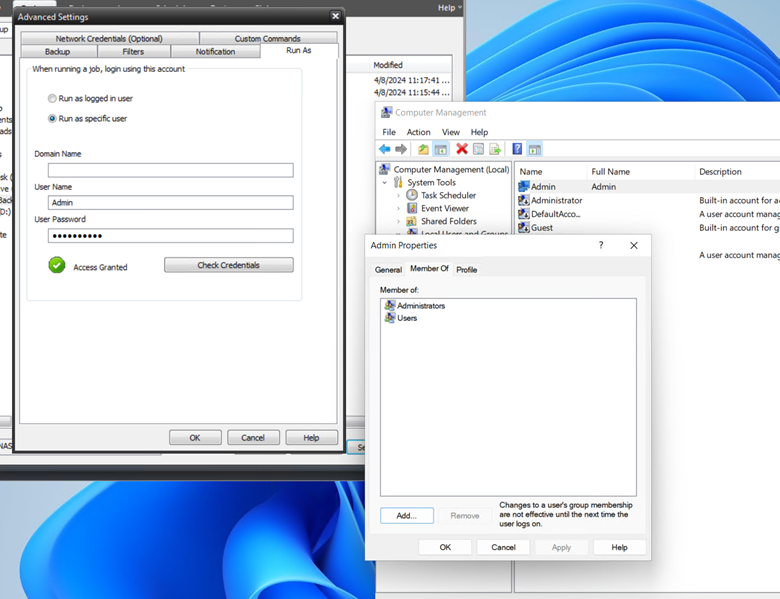Select Run as specific user
Viewport: 780px width, 599px height.
(x=52, y=118)
